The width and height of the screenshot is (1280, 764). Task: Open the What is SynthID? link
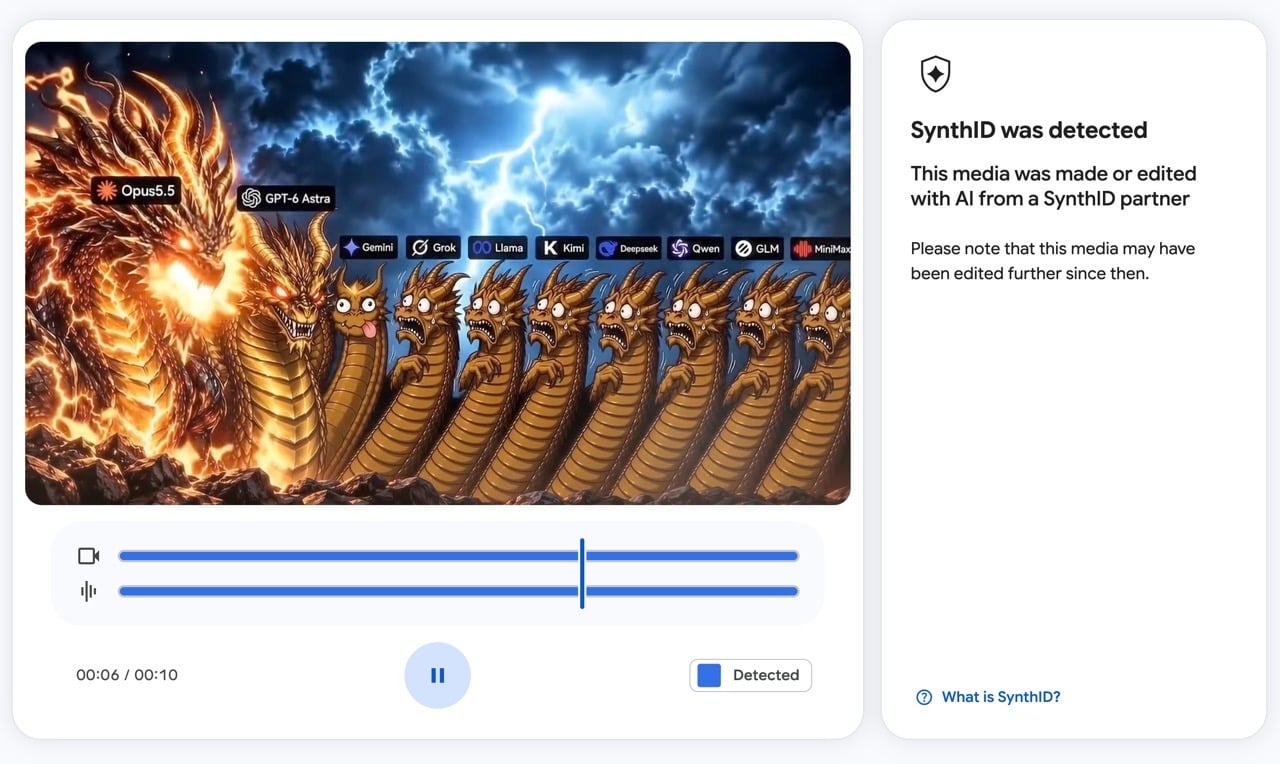click(x=1001, y=697)
